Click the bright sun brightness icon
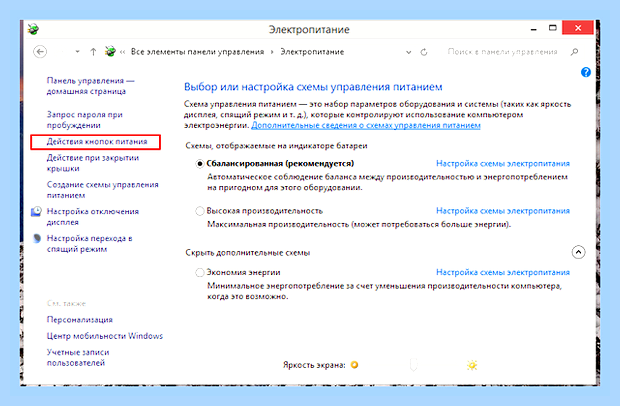The height and width of the screenshot is (406, 620). click(x=472, y=365)
